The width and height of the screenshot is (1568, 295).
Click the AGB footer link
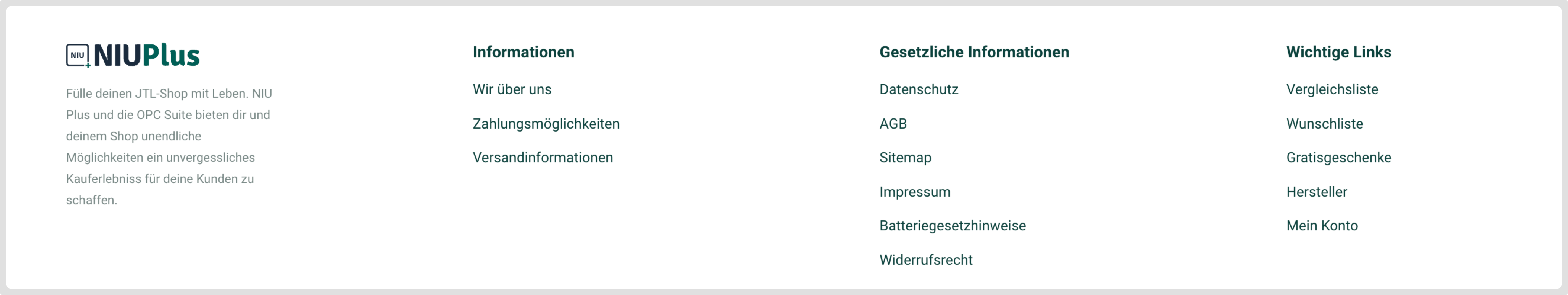[x=893, y=124]
